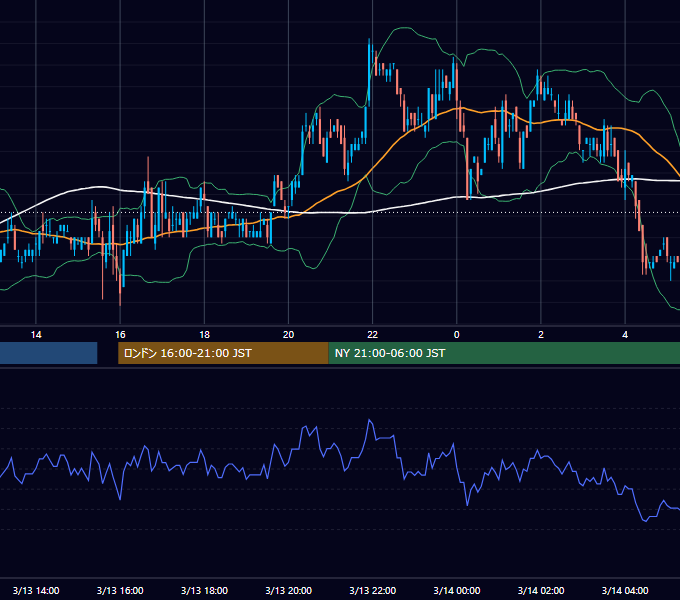Click the 20 hour axis label

point(288,335)
